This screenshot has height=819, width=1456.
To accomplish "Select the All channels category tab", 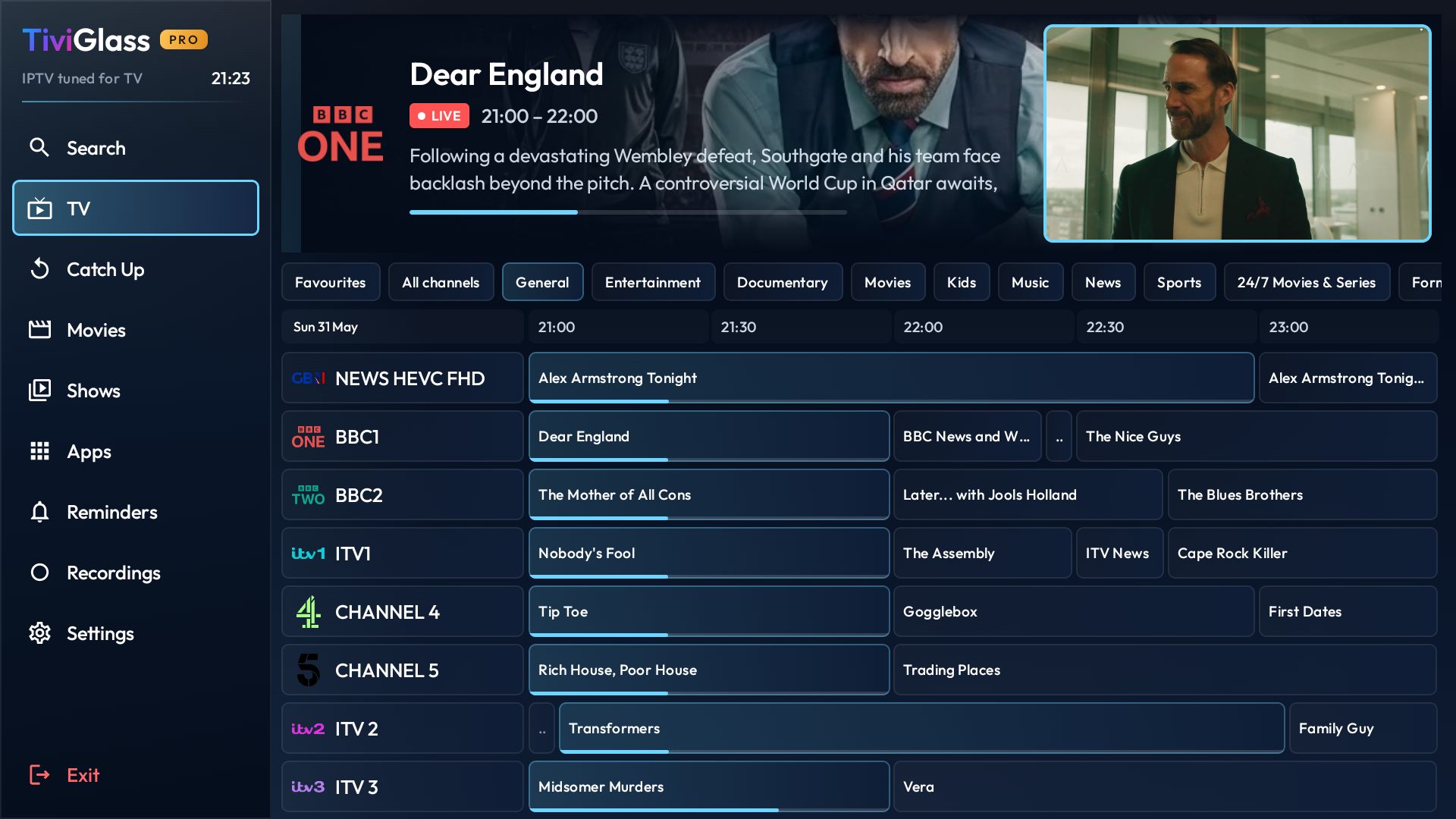I will pos(441,282).
